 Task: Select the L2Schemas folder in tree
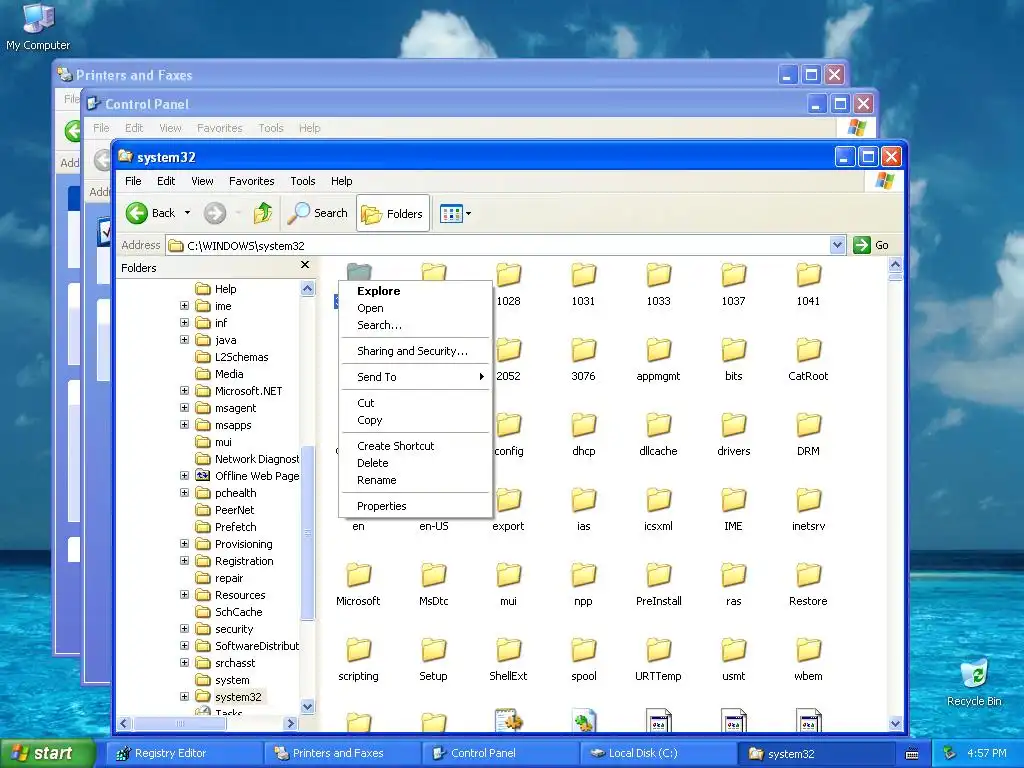point(232,357)
